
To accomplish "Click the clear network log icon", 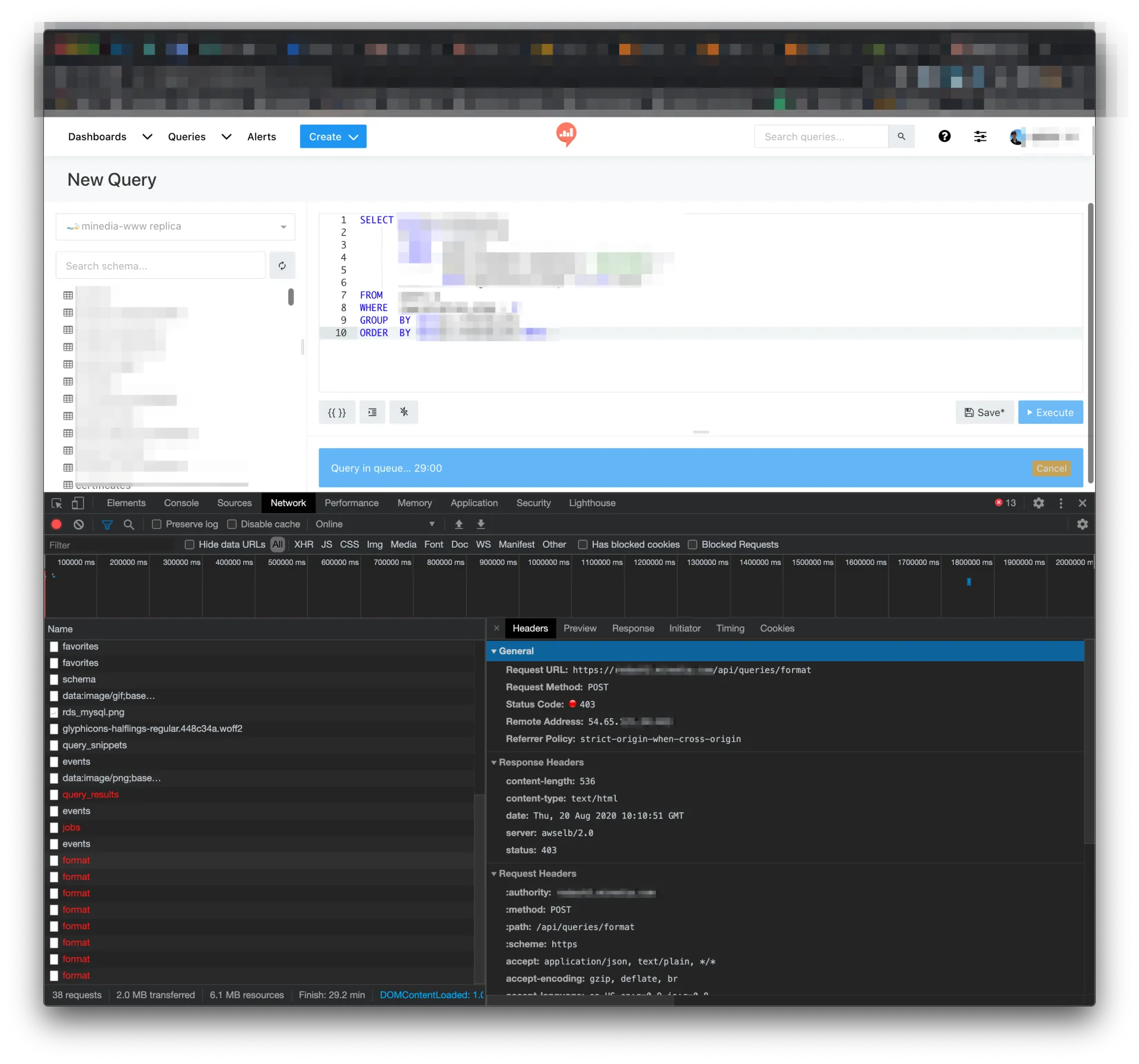I will click(78, 525).
